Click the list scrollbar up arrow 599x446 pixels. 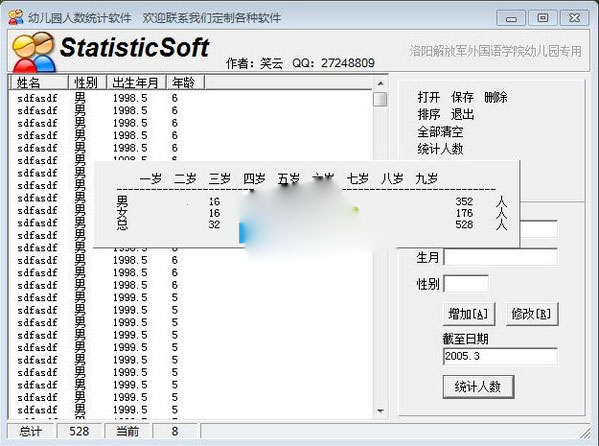tap(380, 83)
